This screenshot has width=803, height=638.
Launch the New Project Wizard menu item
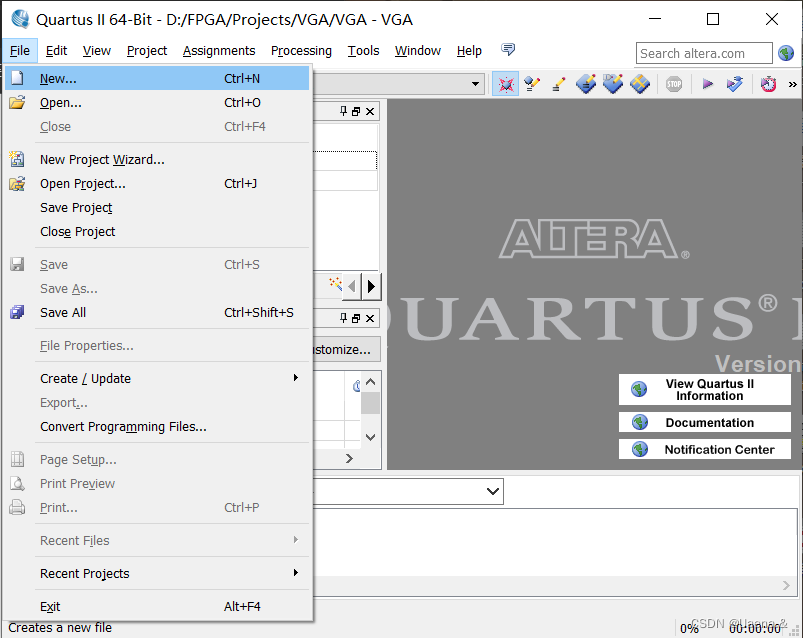157,159
